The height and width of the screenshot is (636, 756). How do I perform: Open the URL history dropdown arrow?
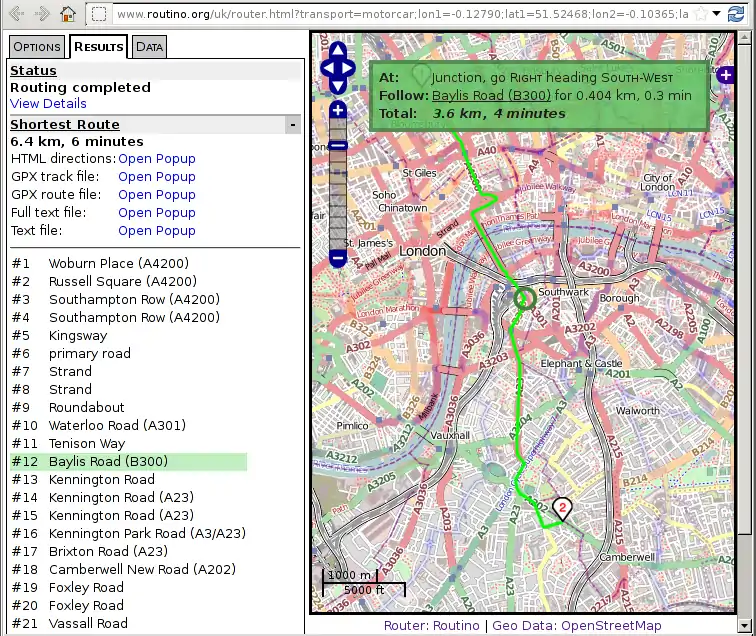pyautogui.click(x=717, y=14)
